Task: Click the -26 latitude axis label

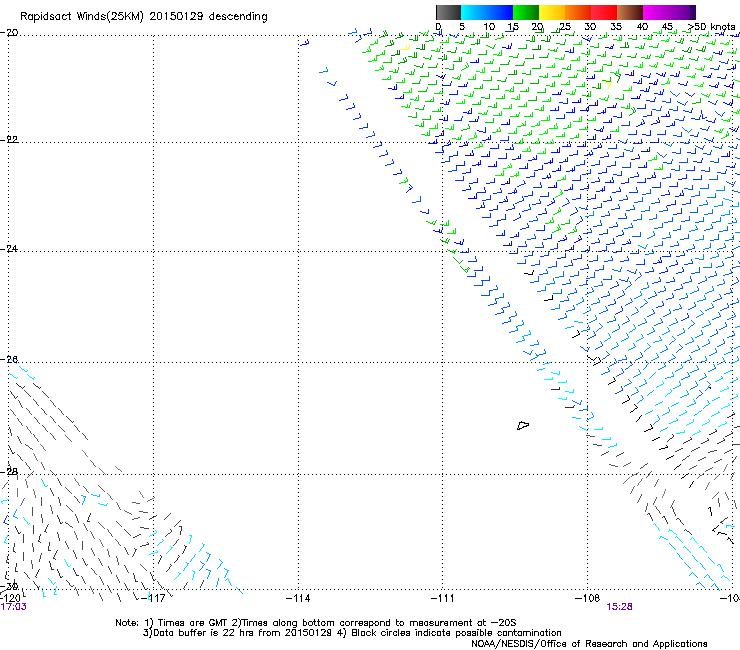Action: (9, 360)
